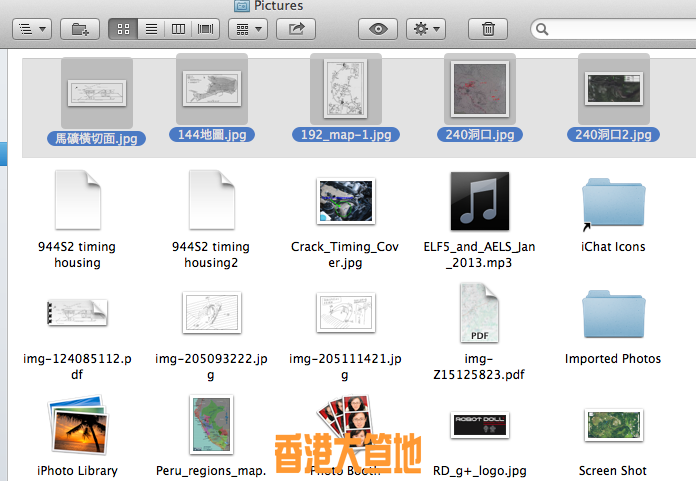Click the Pictures folder icon in title bar

point(242,6)
